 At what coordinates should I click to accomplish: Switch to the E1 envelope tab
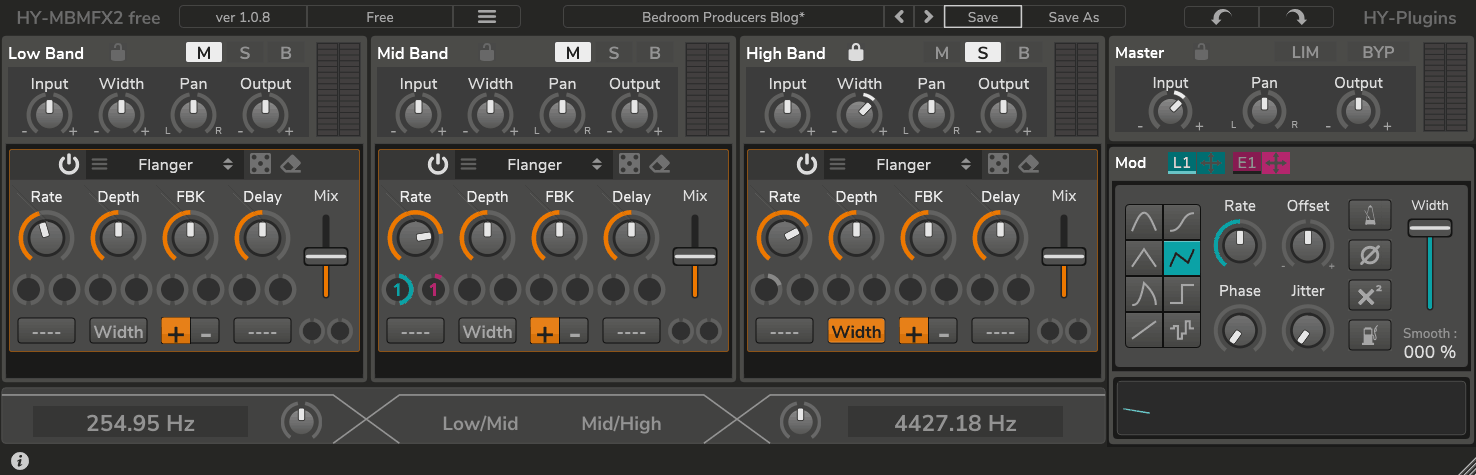coord(1246,163)
